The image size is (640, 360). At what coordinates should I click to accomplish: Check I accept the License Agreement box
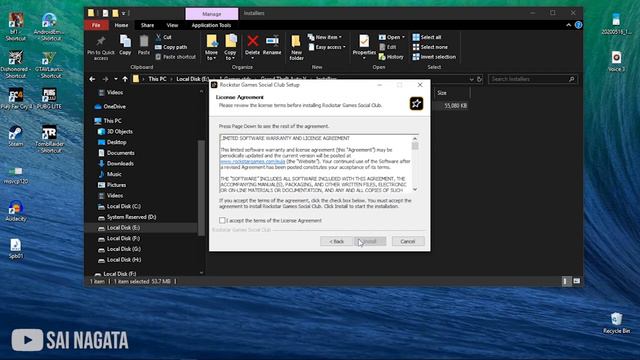click(222, 220)
